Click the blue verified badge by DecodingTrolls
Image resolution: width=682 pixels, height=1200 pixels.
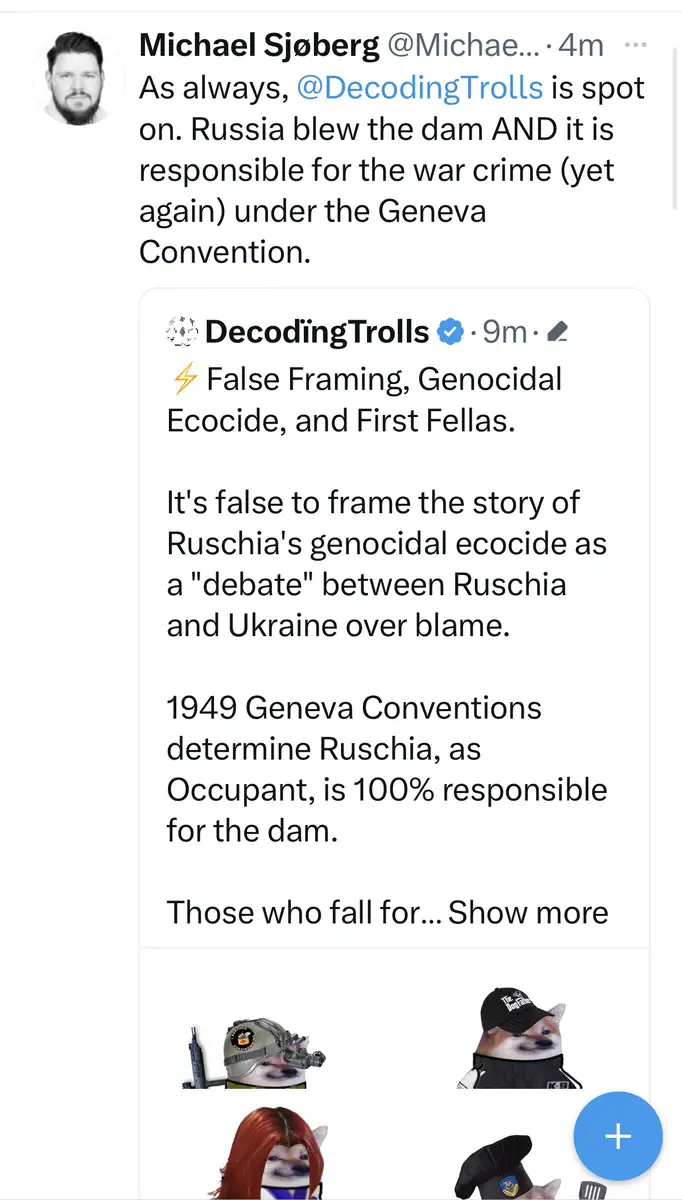tap(451, 332)
